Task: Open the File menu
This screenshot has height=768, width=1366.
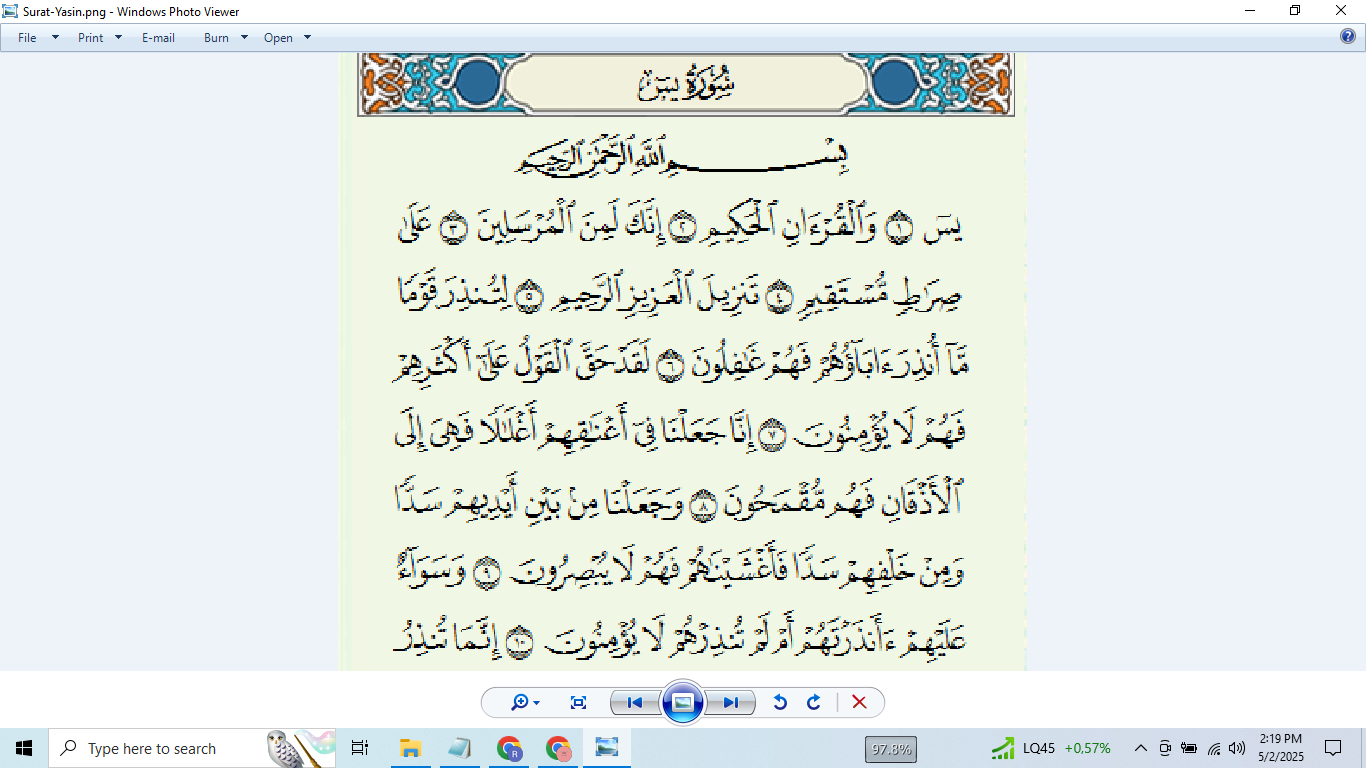Action: [x=27, y=37]
